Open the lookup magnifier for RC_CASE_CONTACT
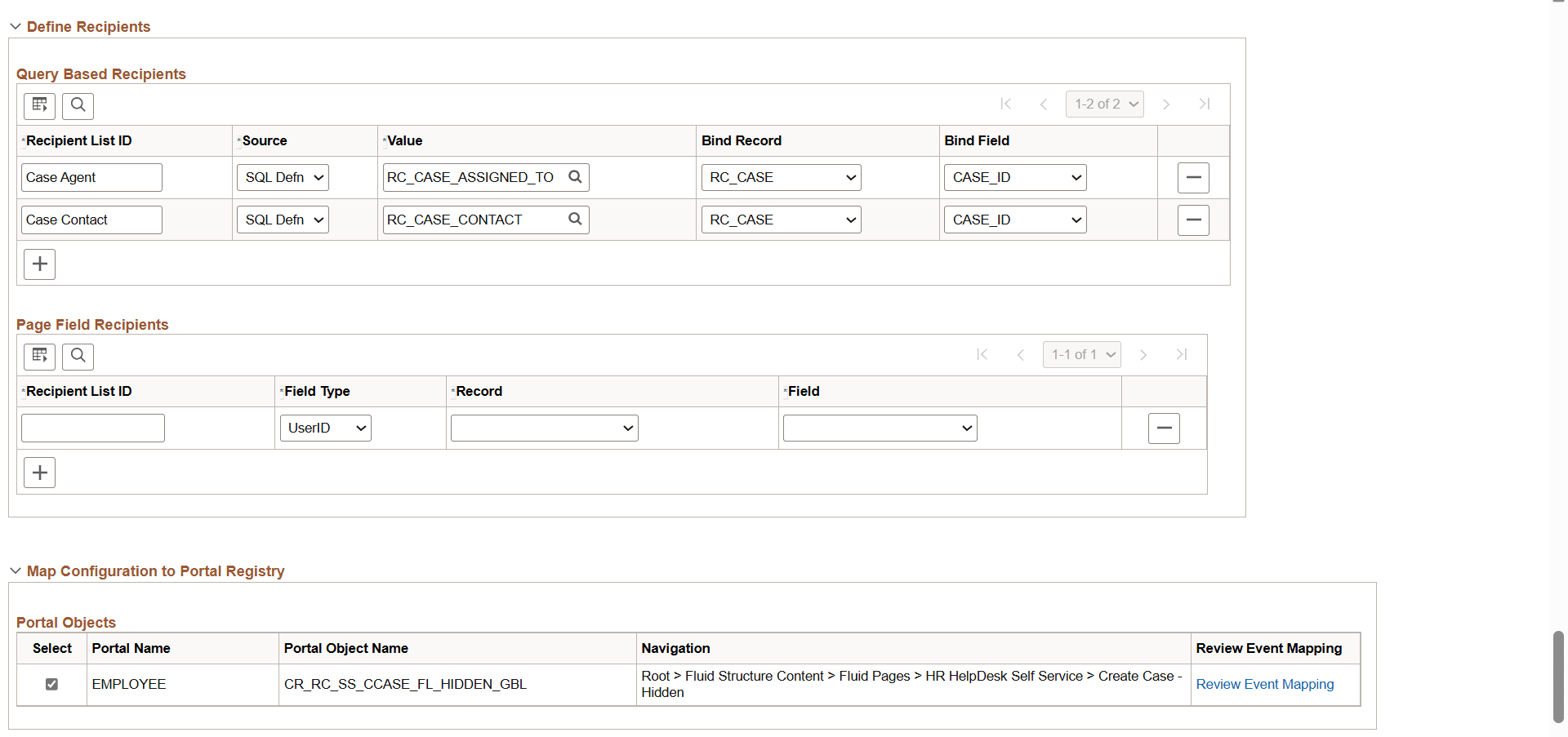Image resolution: width=1568 pixels, height=737 pixels. [576, 220]
